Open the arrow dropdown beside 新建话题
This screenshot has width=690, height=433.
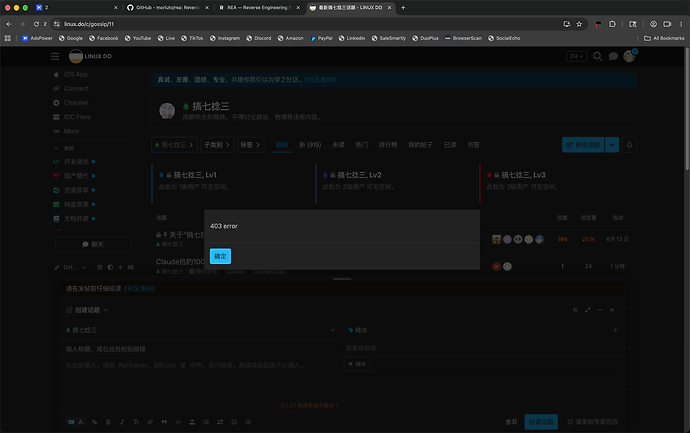[612, 145]
